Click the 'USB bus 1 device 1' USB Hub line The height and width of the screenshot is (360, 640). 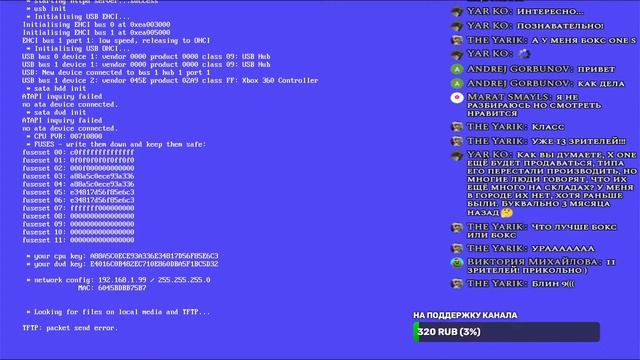pyautogui.click(x=146, y=64)
